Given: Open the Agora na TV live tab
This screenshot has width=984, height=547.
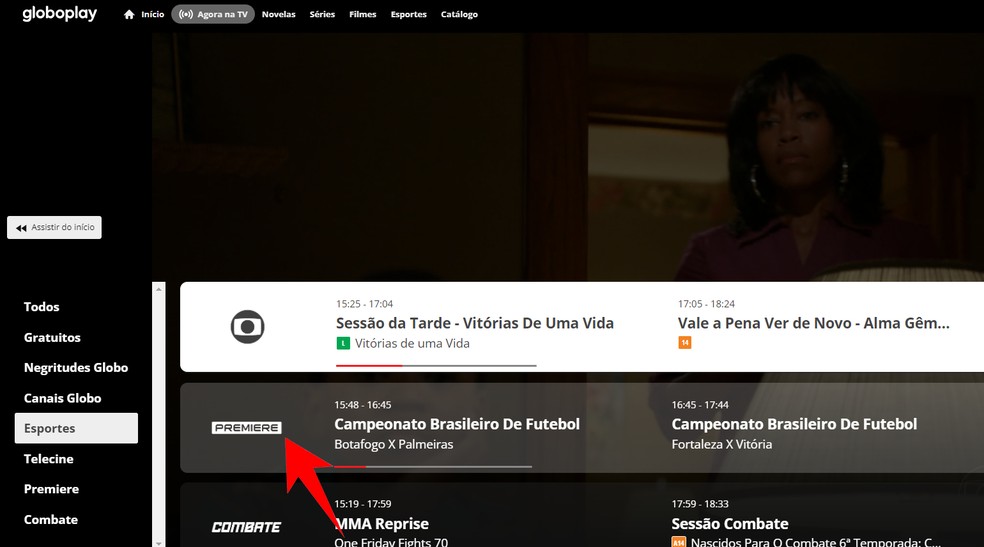Looking at the screenshot, I should click(x=213, y=14).
